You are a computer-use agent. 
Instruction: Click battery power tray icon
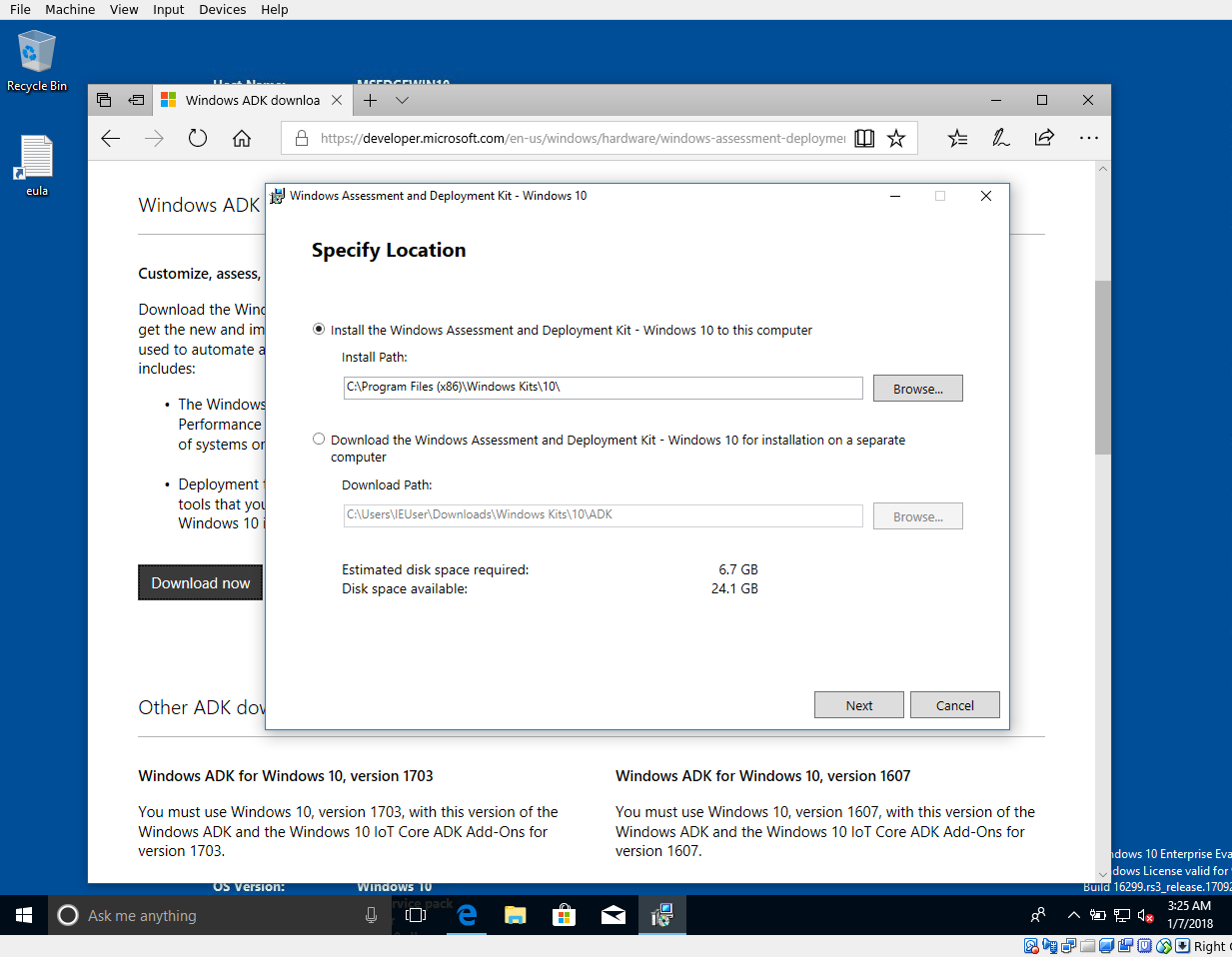click(x=1097, y=915)
